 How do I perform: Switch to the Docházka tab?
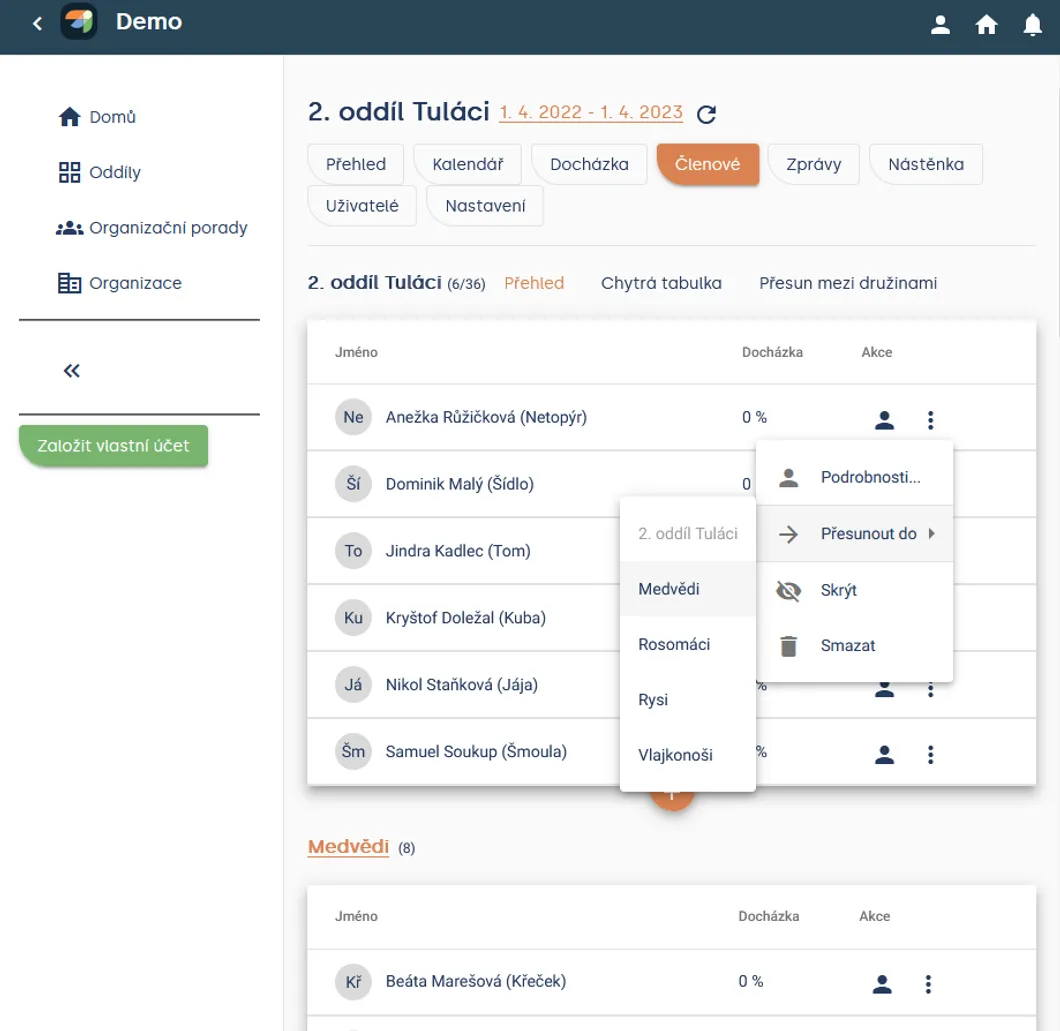(589, 164)
